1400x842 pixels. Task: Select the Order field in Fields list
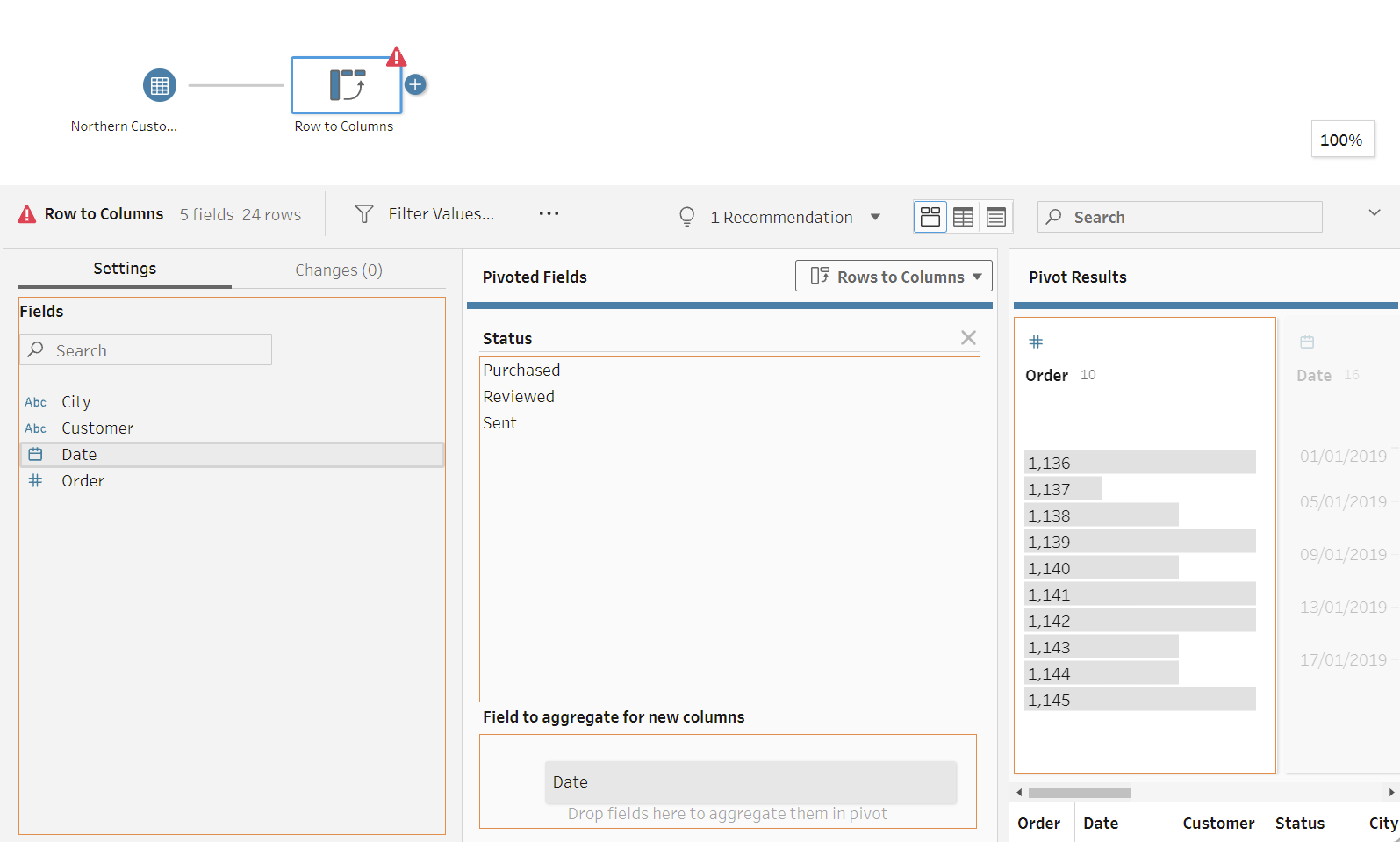232,480
